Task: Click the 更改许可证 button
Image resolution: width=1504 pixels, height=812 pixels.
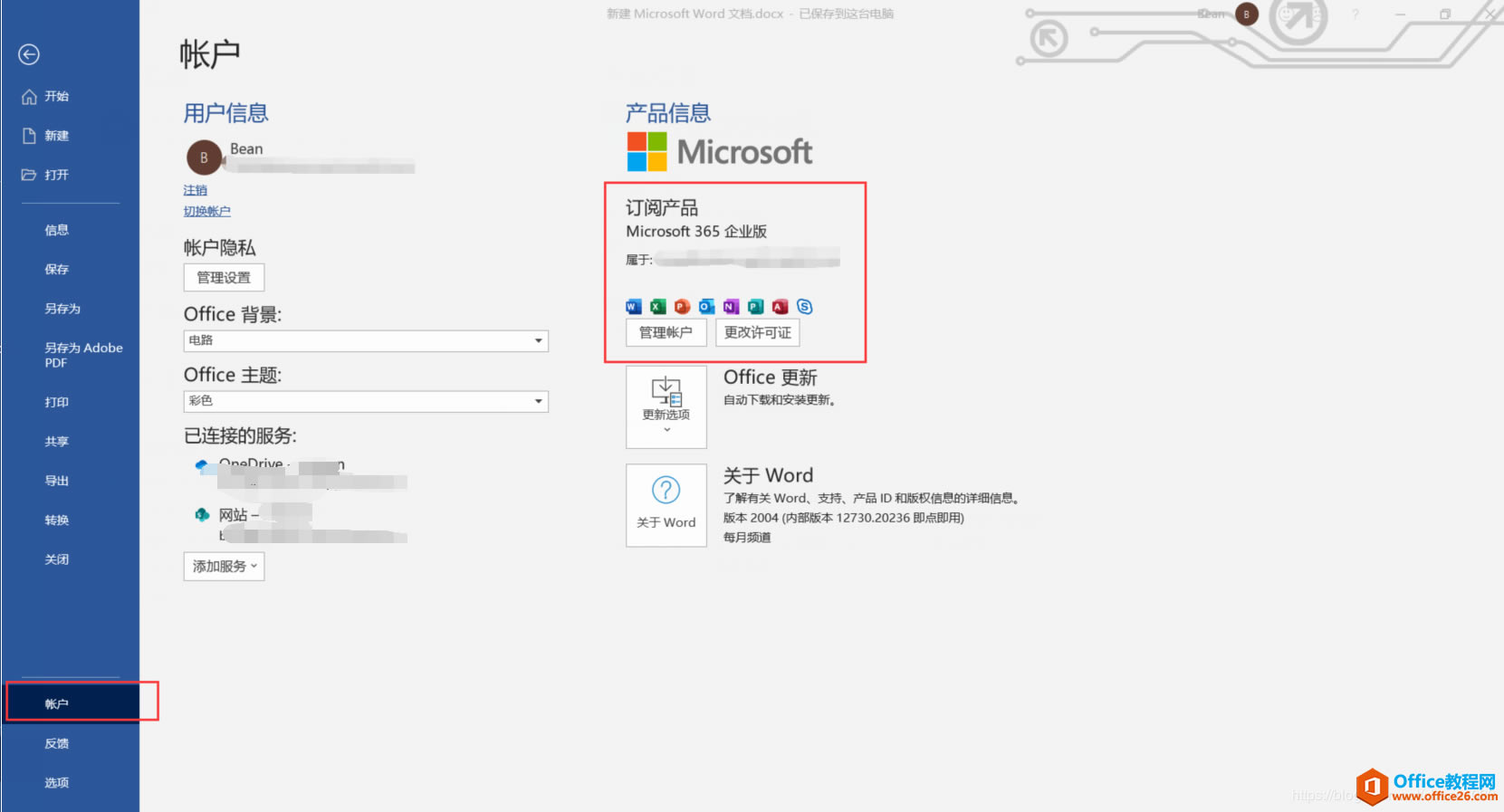Action: (758, 332)
